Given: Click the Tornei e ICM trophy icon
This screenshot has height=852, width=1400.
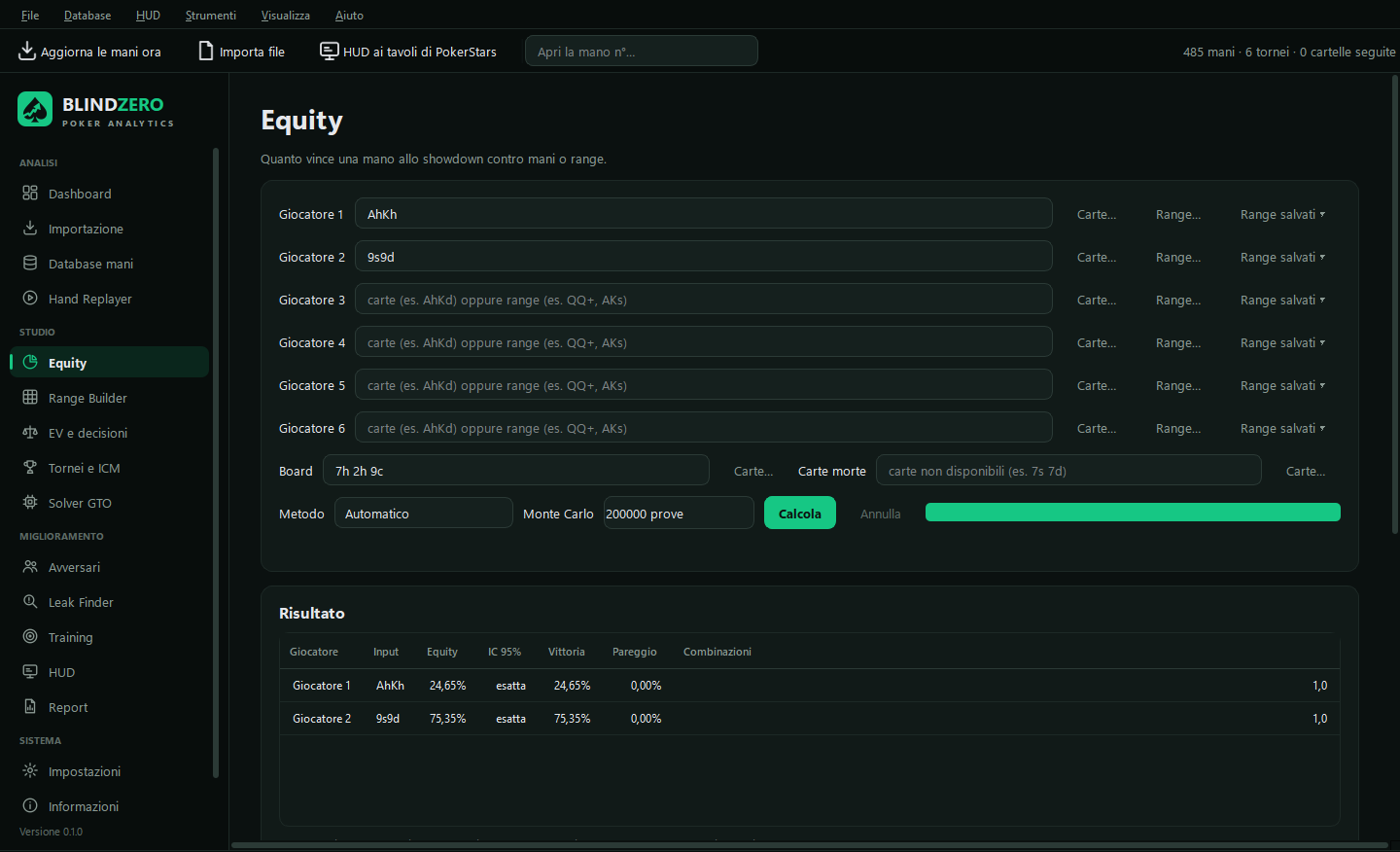Looking at the screenshot, I should click(30, 467).
